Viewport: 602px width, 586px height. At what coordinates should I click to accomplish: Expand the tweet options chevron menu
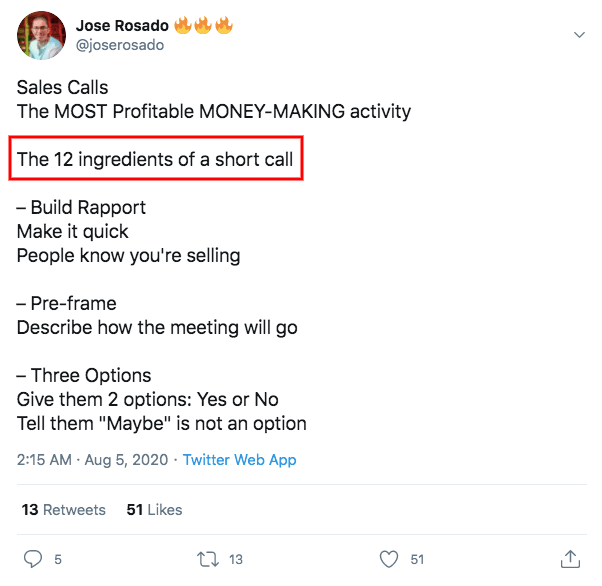click(578, 35)
